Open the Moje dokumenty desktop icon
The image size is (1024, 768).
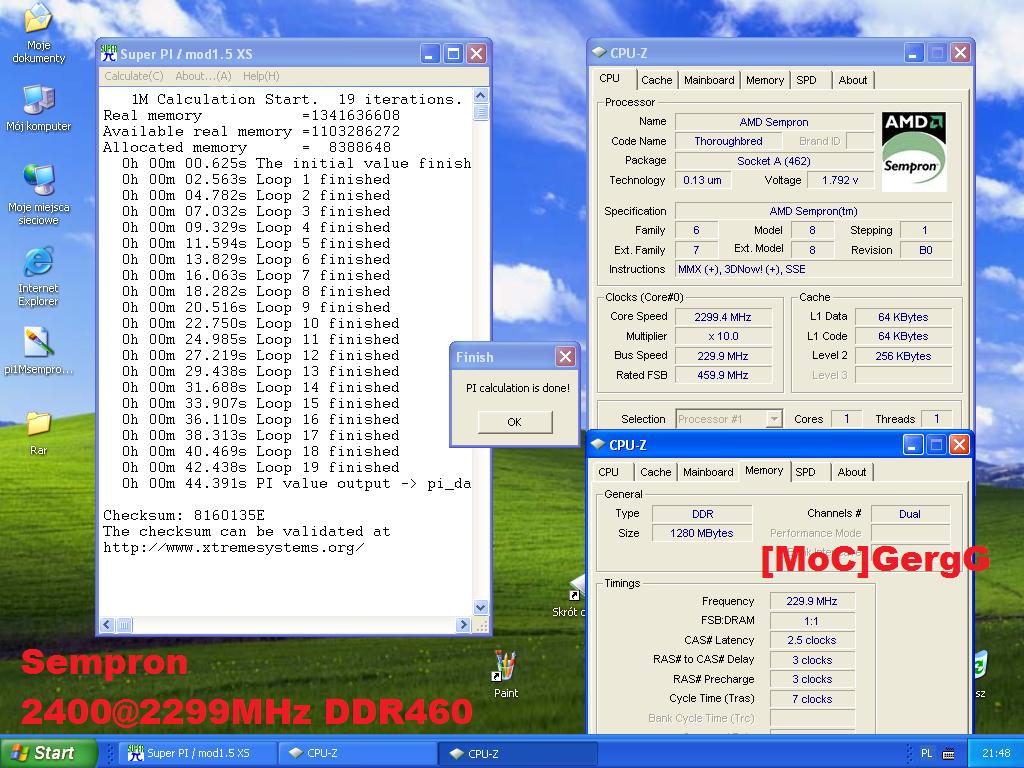[x=39, y=33]
